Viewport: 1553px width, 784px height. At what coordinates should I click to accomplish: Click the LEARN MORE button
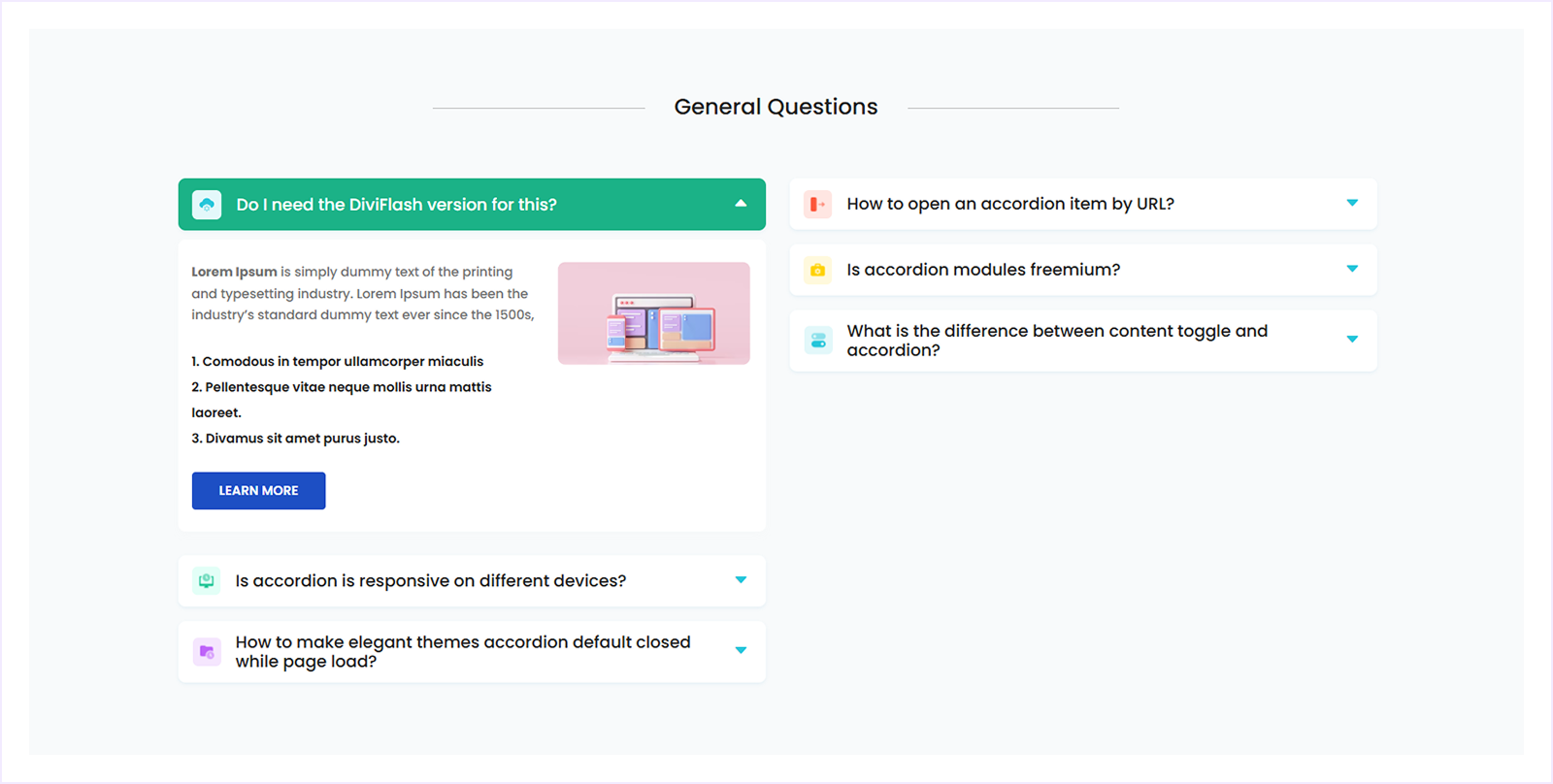click(x=258, y=490)
